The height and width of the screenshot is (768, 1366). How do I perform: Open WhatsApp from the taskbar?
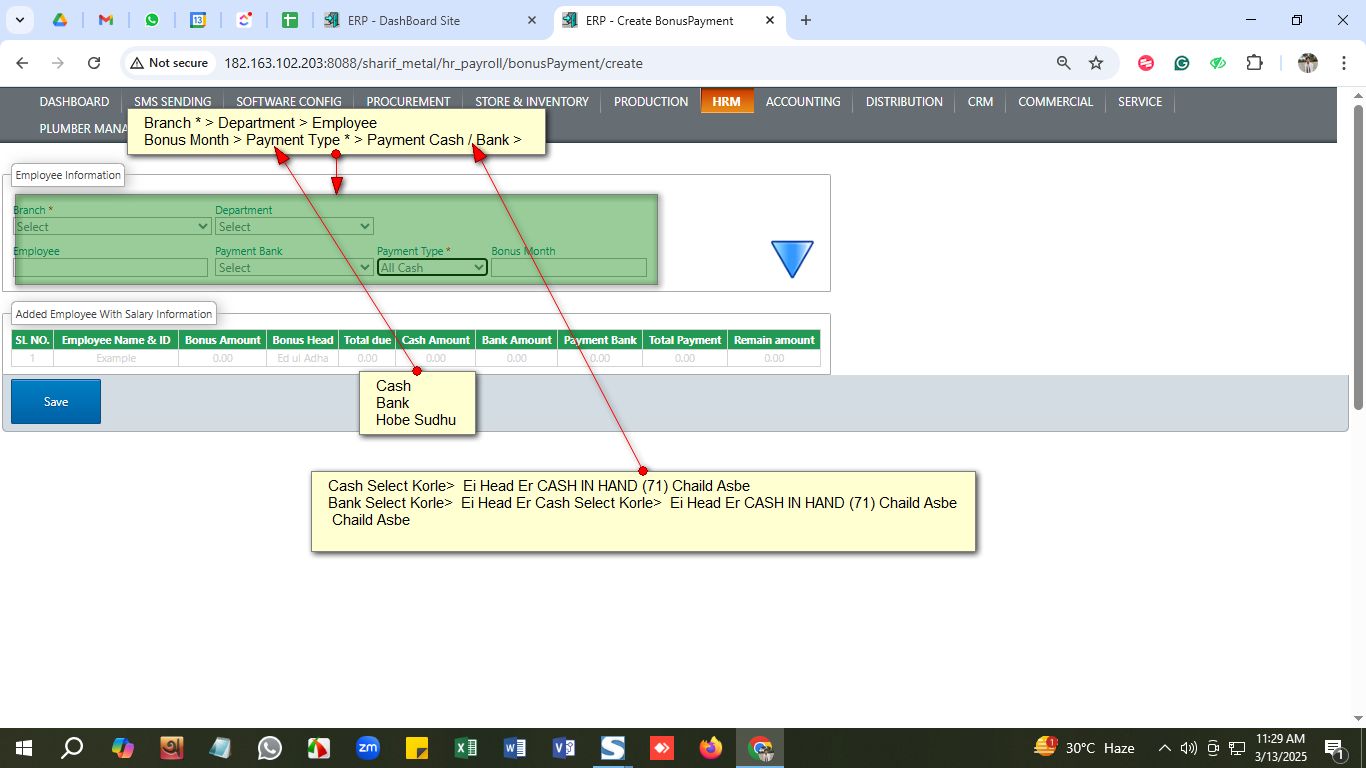(x=269, y=748)
